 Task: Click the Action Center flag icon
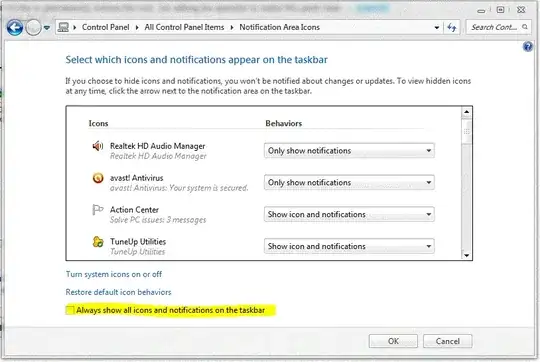[x=98, y=209]
